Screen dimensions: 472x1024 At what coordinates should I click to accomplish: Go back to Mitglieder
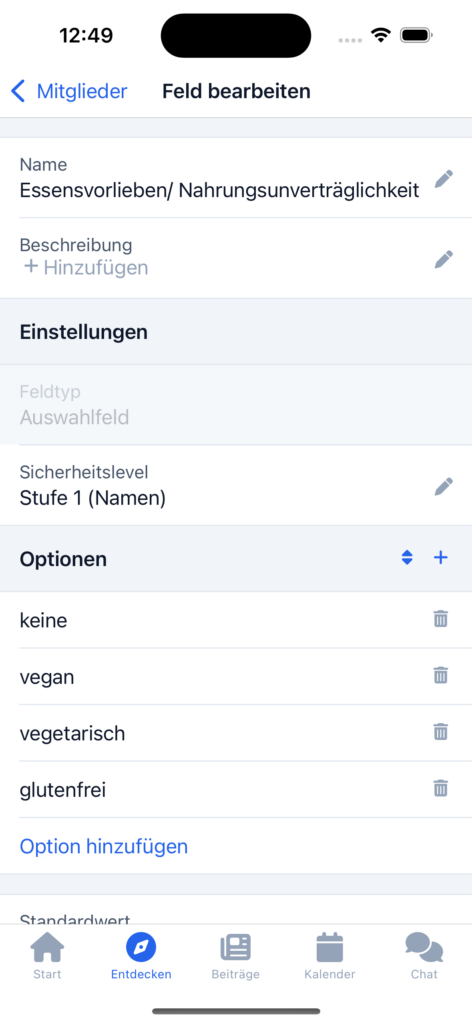pos(69,91)
